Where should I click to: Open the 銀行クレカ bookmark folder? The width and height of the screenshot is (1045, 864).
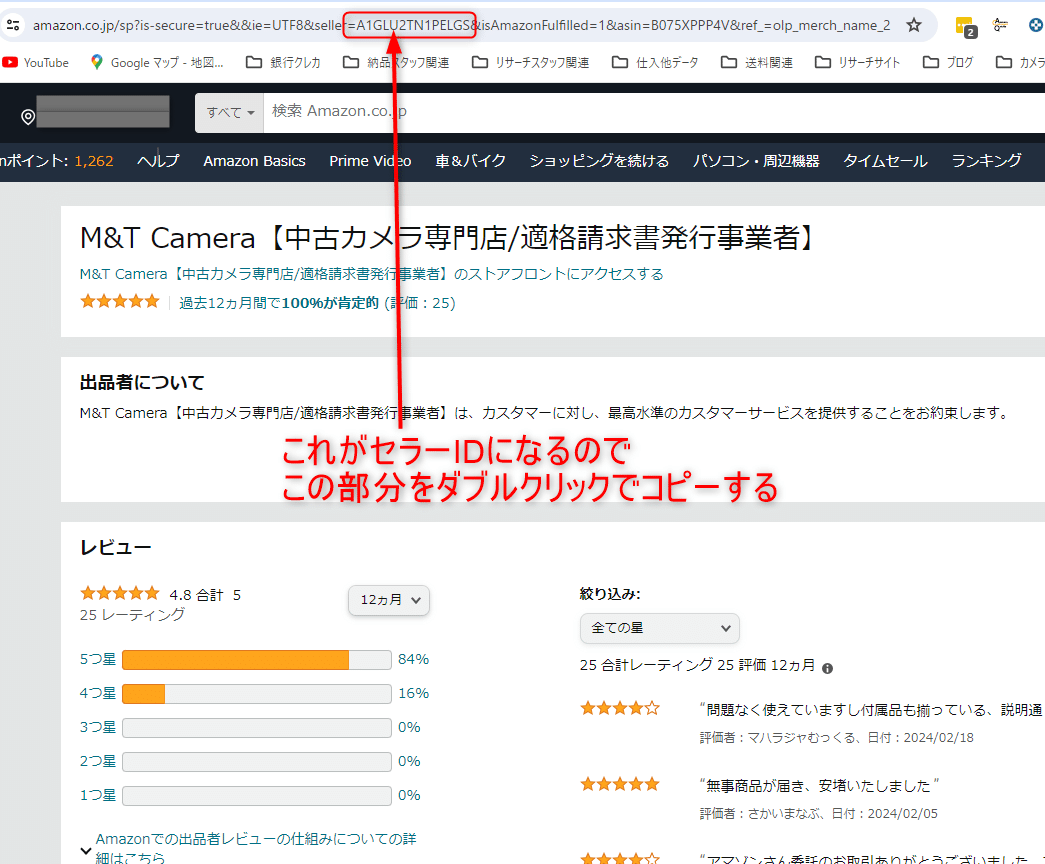pyautogui.click(x=283, y=63)
